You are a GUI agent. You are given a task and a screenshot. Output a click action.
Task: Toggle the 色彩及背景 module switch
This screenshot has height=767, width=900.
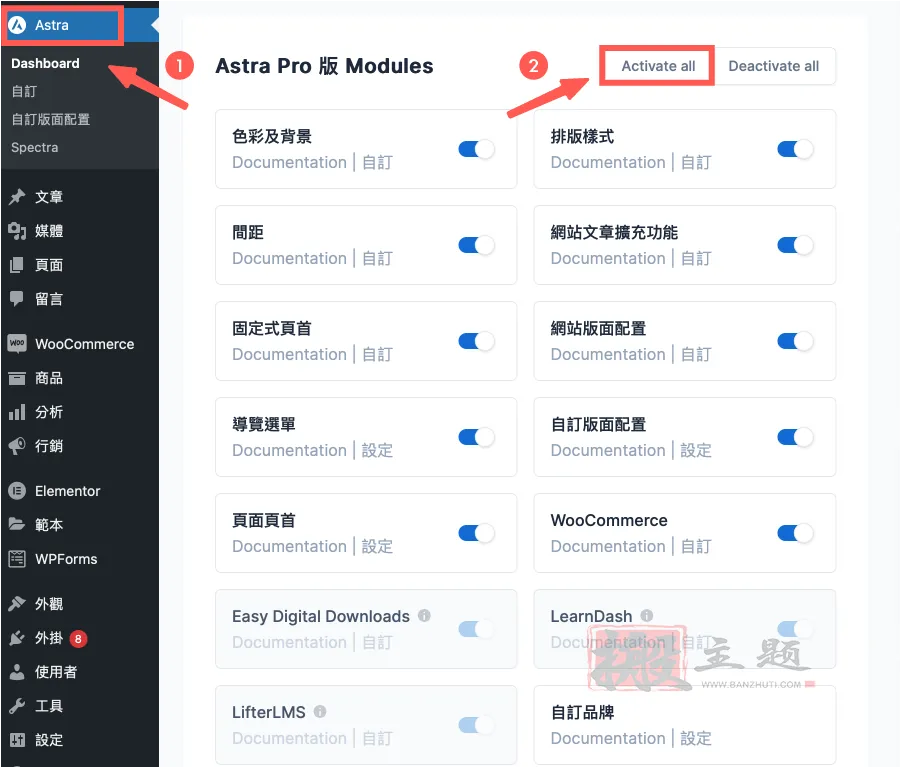(x=476, y=149)
